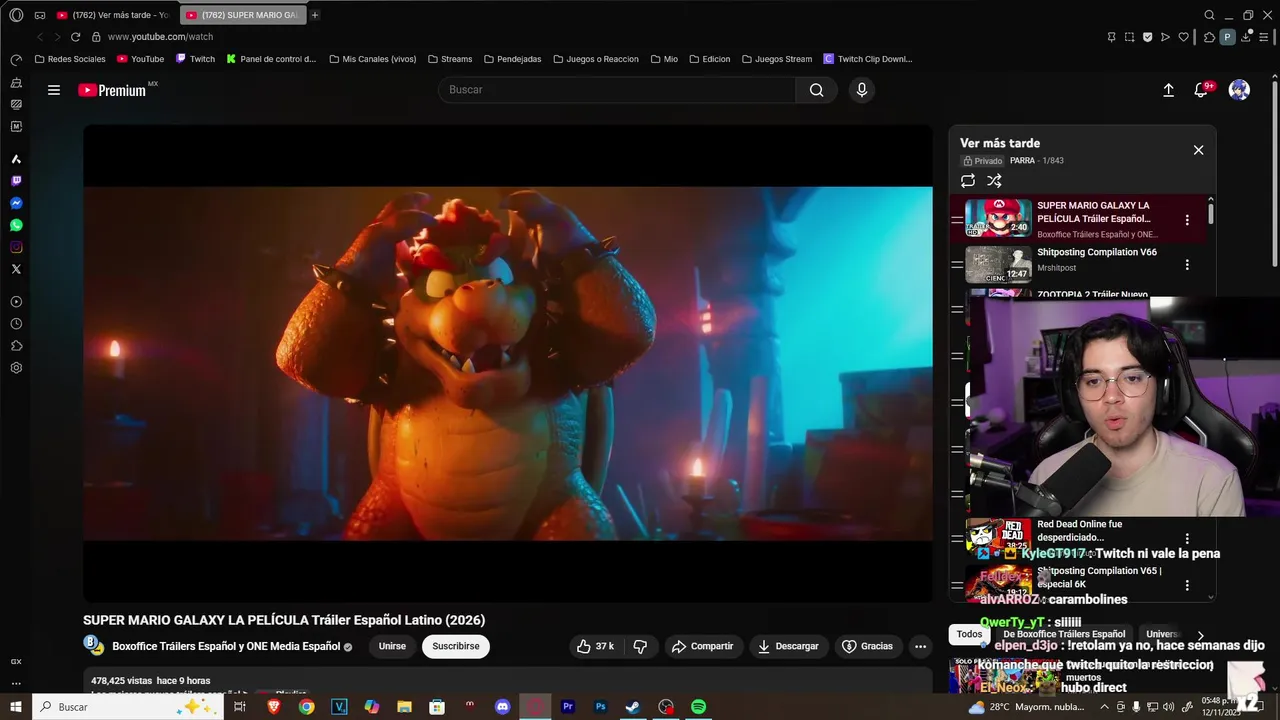The width and height of the screenshot is (1280, 720).
Task: Reload the page
Action: tap(75, 37)
